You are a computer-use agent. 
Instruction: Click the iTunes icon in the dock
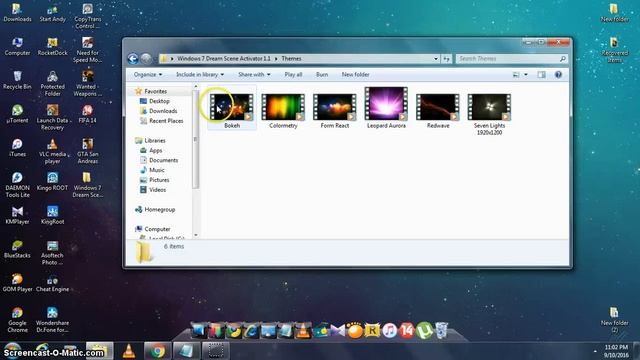tap(389, 331)
